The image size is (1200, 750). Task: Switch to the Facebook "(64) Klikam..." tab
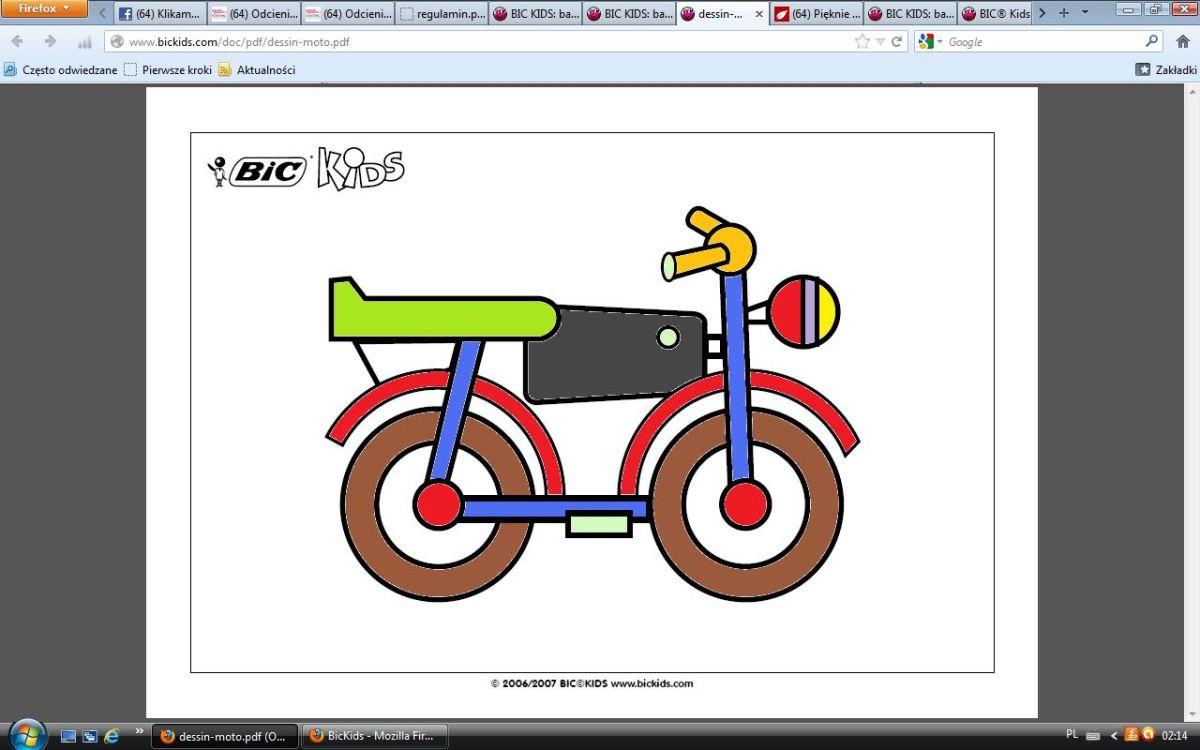click(160, 14)
